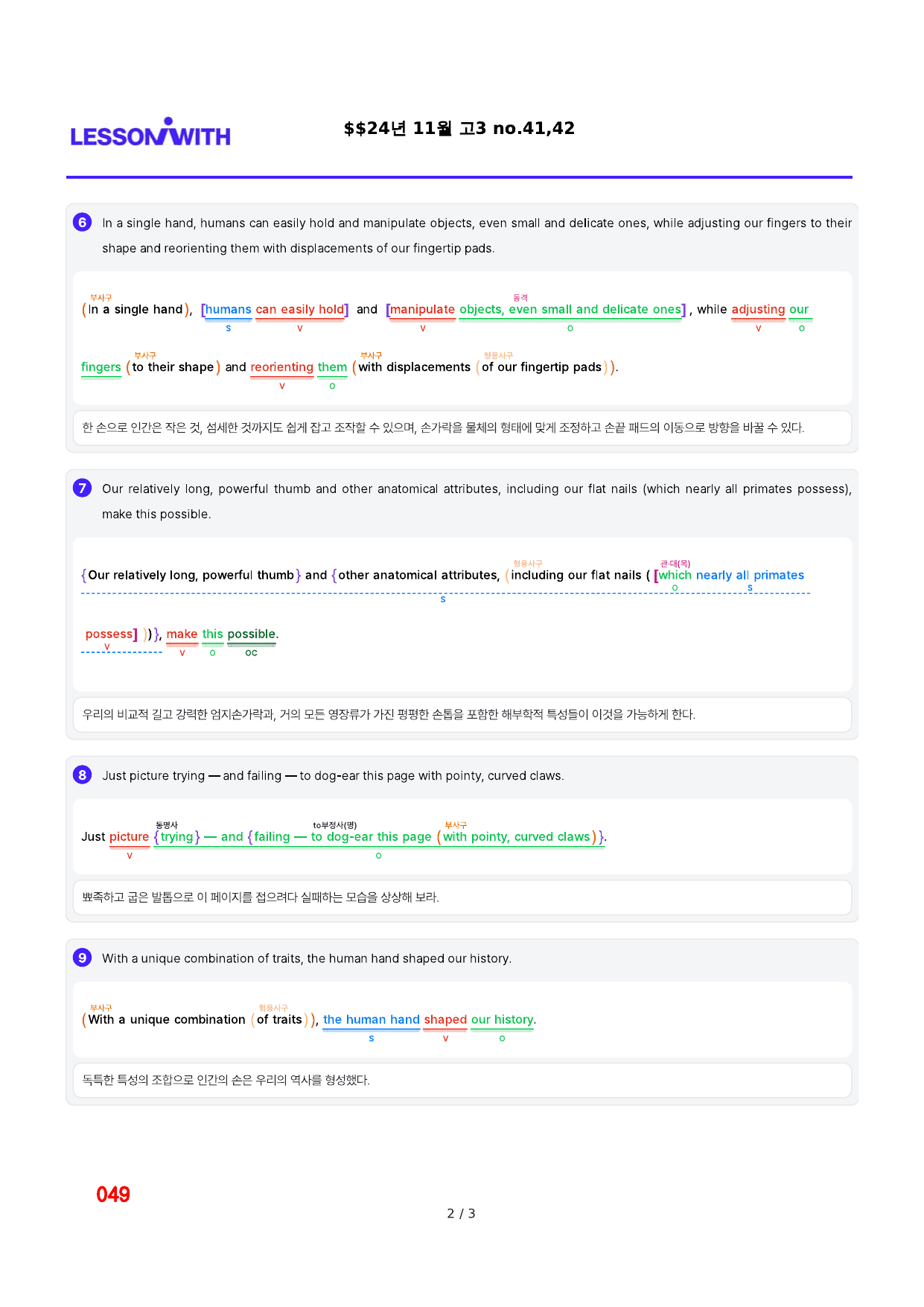Click the red word 'manipulate' in analysis
The height and width of the screenshot is (1307, 924).
click(x=422, y=309)
